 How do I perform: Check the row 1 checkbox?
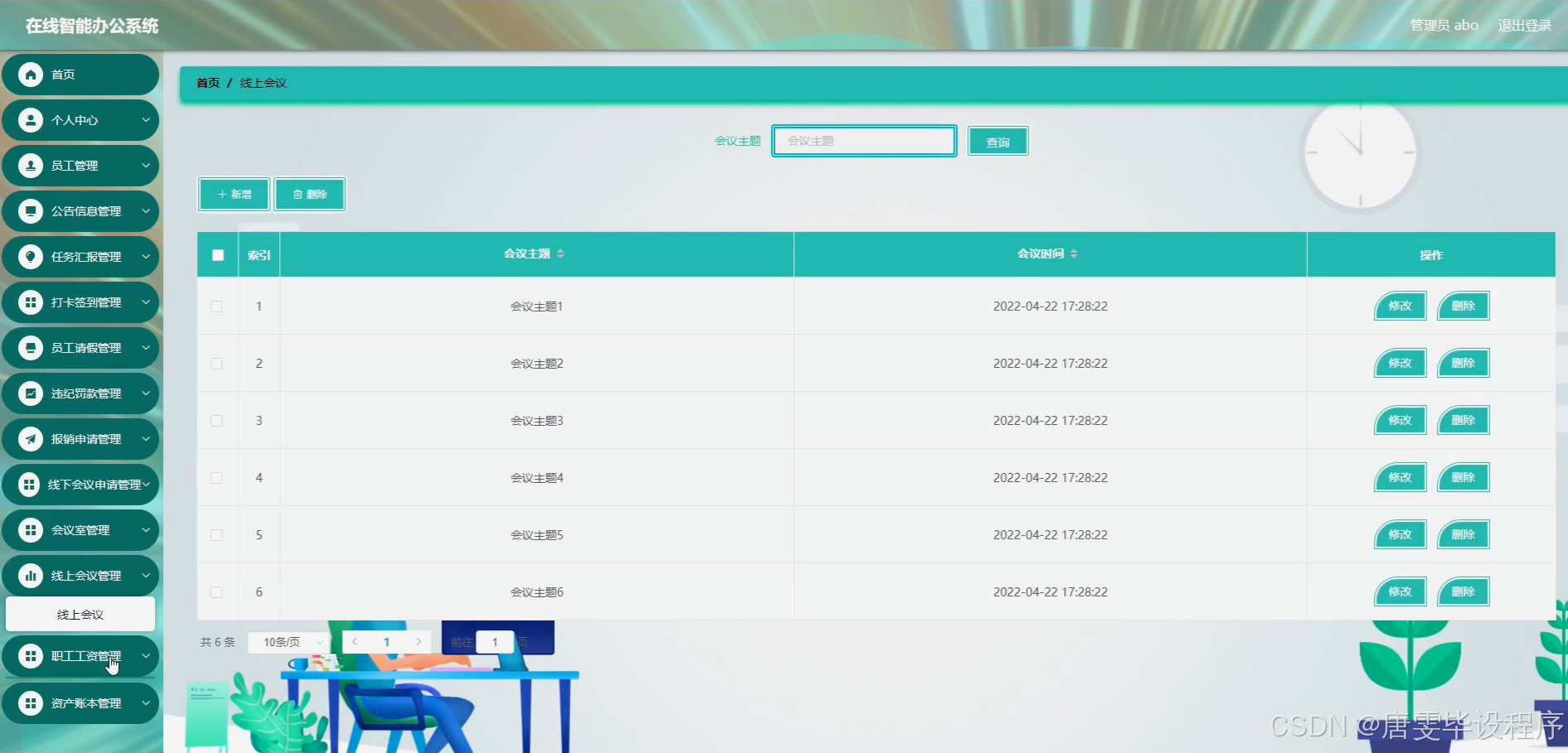tap(216, 307)
